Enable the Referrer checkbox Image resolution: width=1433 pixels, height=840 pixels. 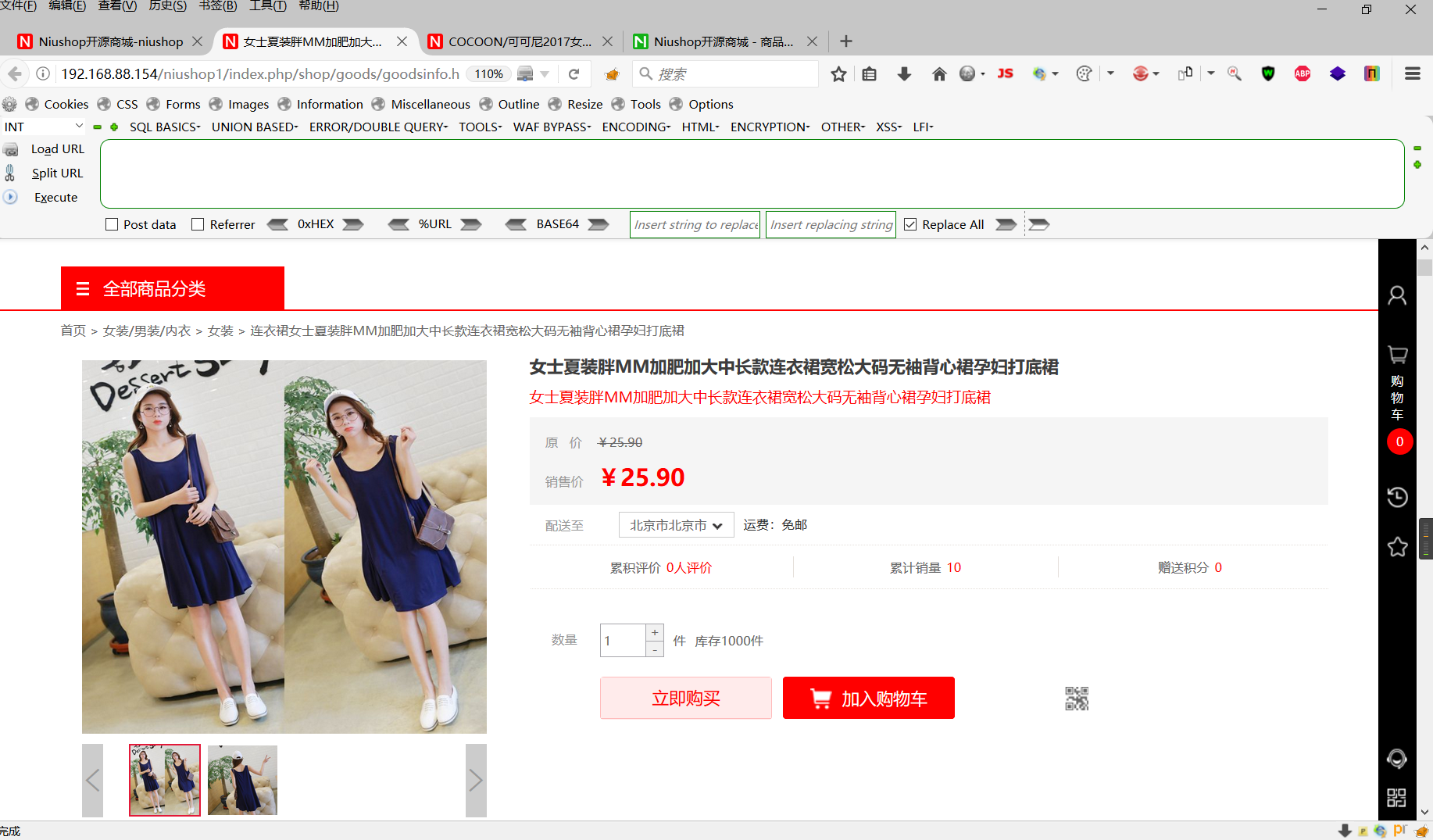pyautogui.click(x=198, y=224)
